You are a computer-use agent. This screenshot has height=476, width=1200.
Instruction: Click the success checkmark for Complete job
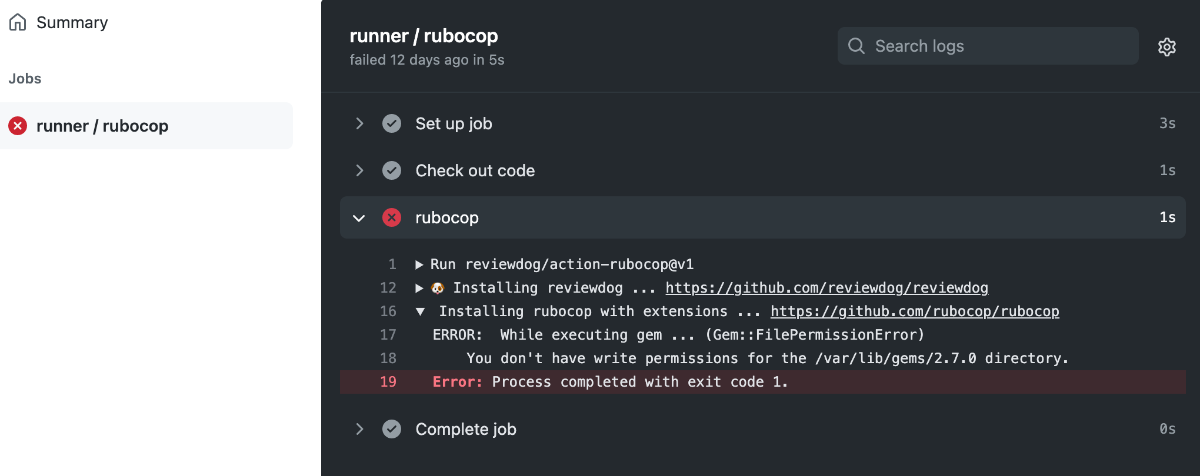[x=392, y=429]
